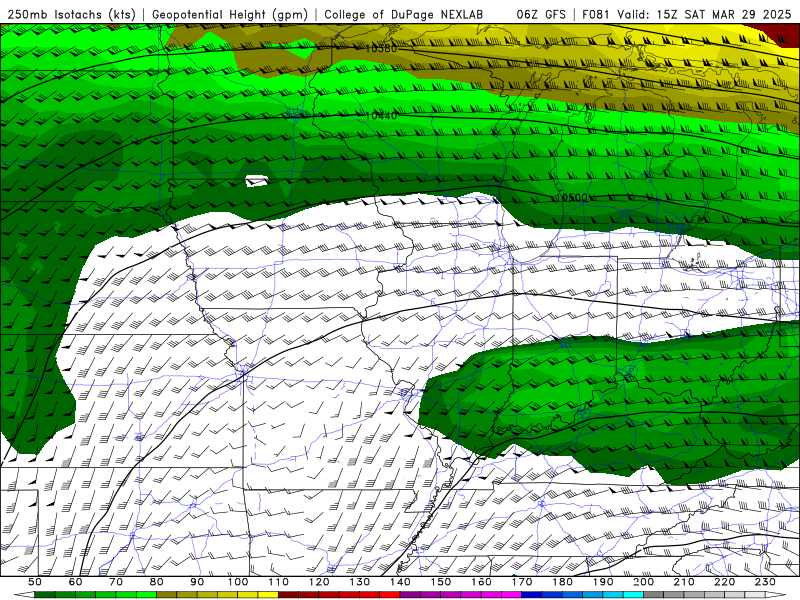Click the 'College of DuPage NEXLAB' label
This screenshot has width=800, height=600.
point(404,15)
